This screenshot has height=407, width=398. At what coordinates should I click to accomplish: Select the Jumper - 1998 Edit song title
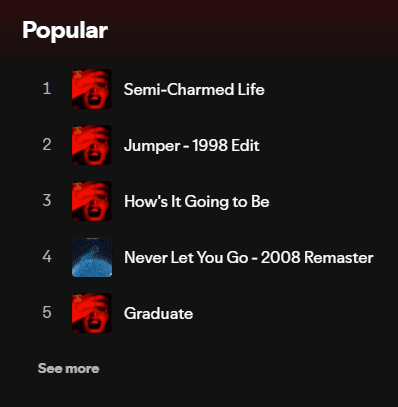pyautogui.click(x=192, y=146)
